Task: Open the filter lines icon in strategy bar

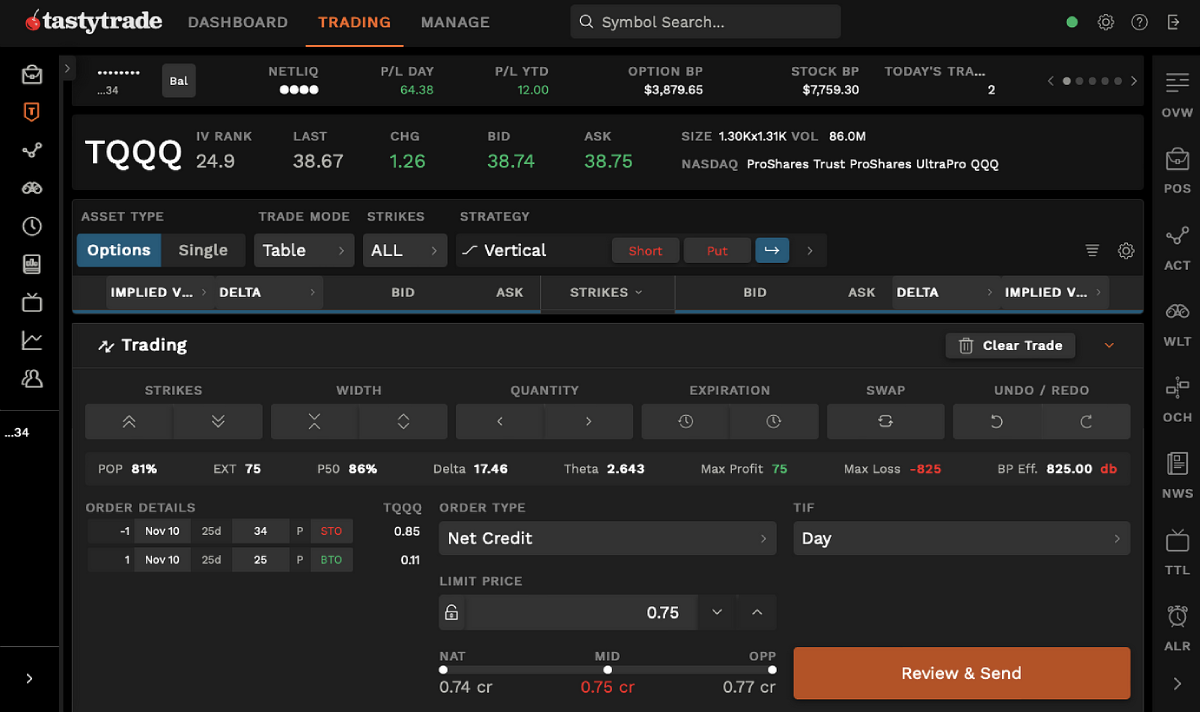Action: (1092, 250)
